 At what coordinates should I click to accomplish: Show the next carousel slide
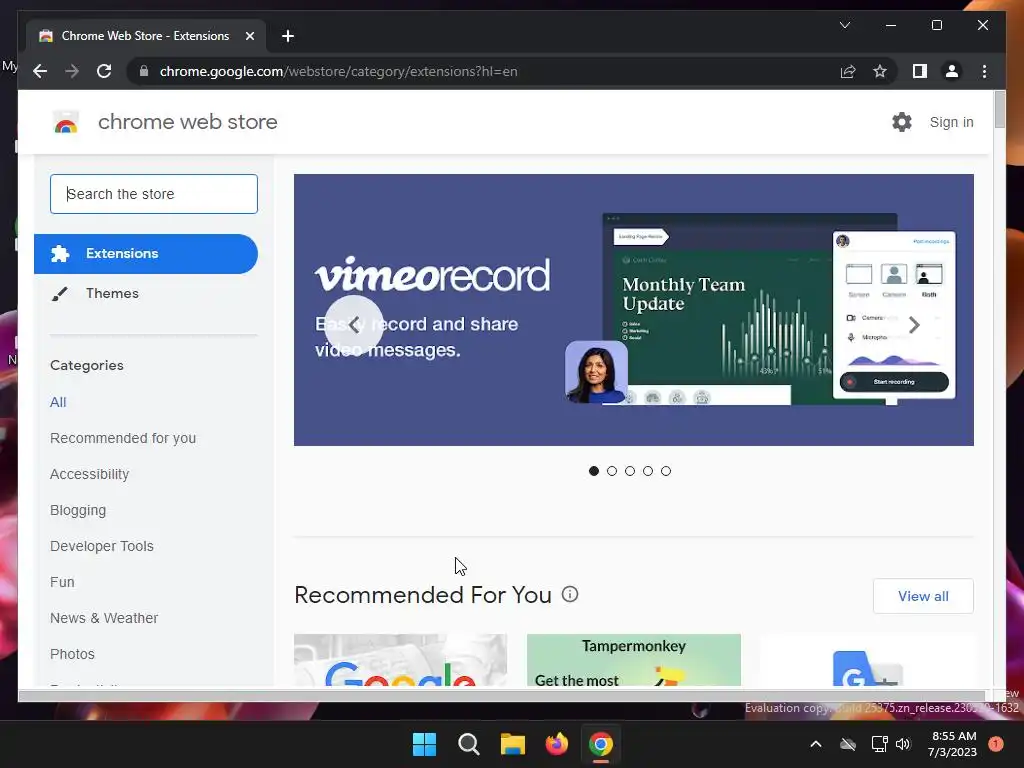point(914,325)
